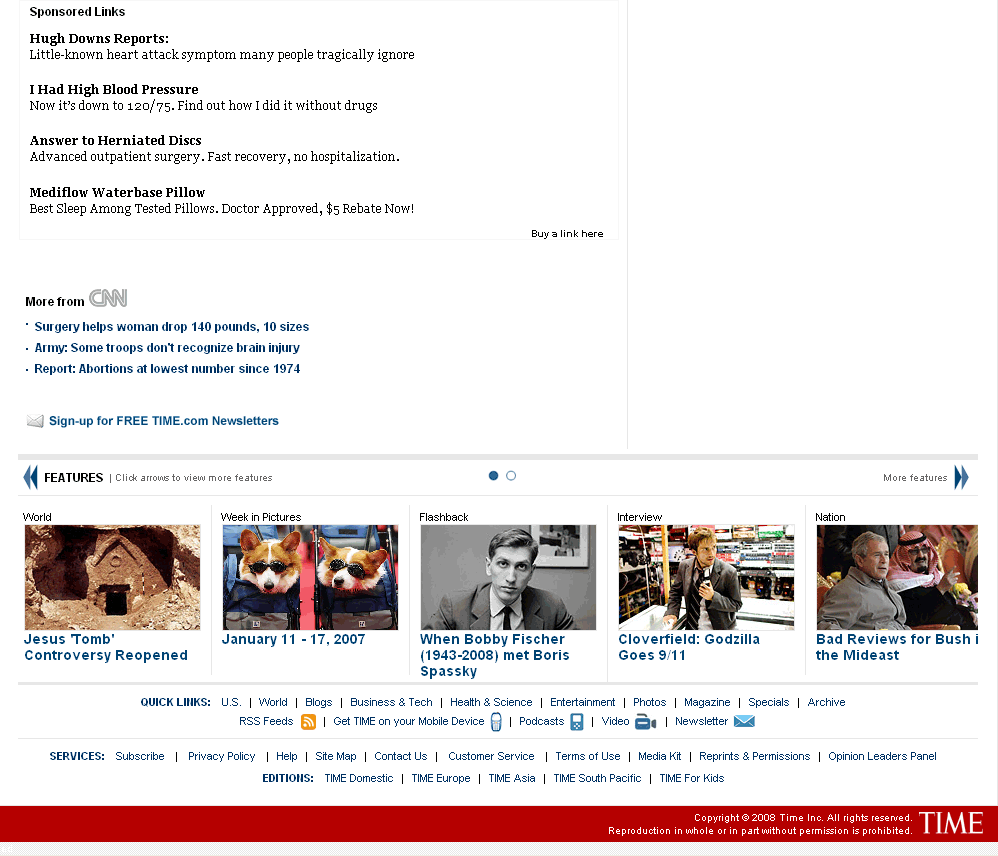
Task: Click the Podcasts player icon
Action: coord(577,722)
